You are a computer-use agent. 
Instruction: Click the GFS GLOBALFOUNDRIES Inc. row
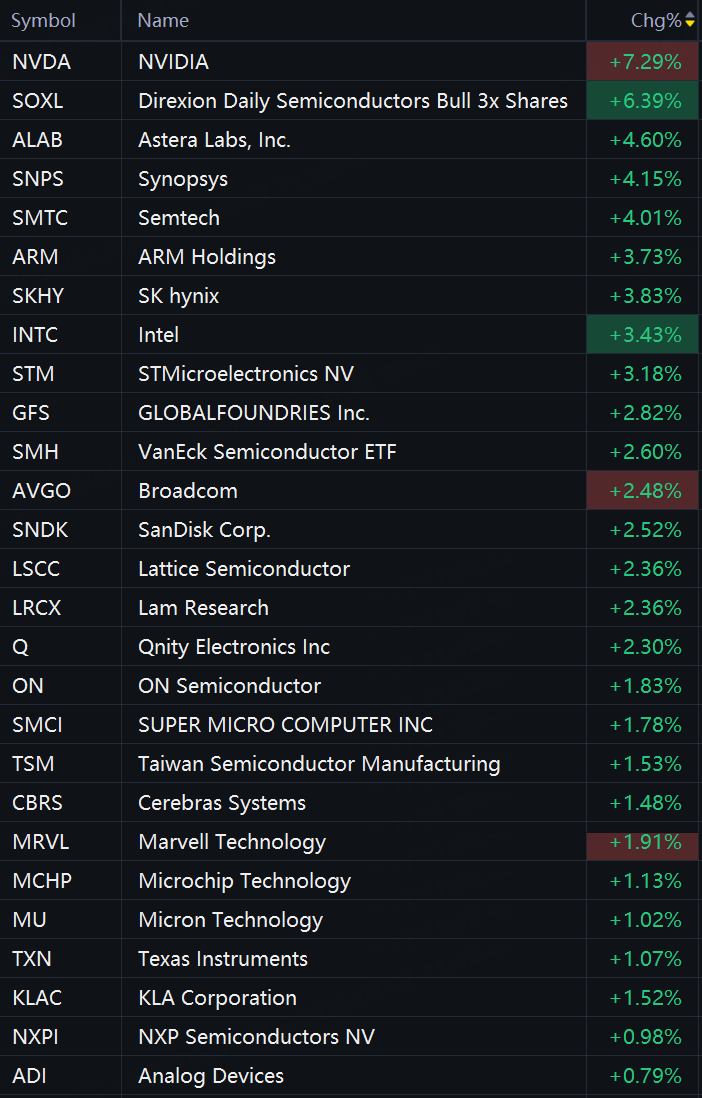coord(351,413)
